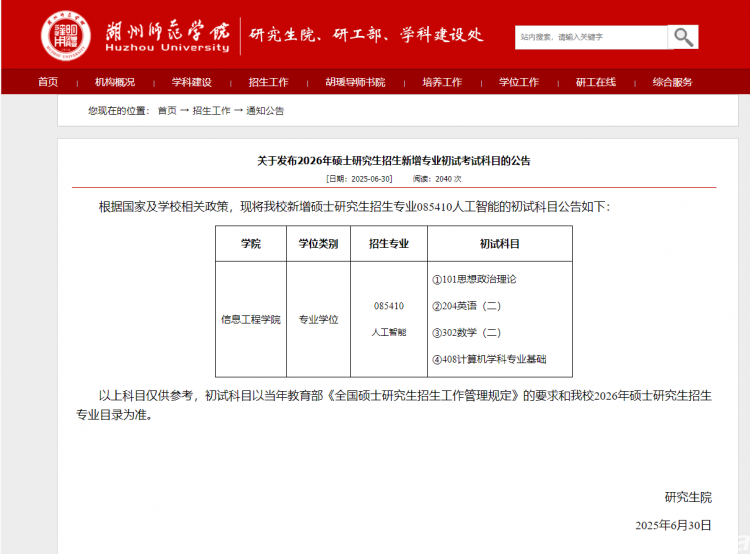Click the ②204英语（二） subject line
This screenshot has width=750, height=554.
(x=467, y=306)
